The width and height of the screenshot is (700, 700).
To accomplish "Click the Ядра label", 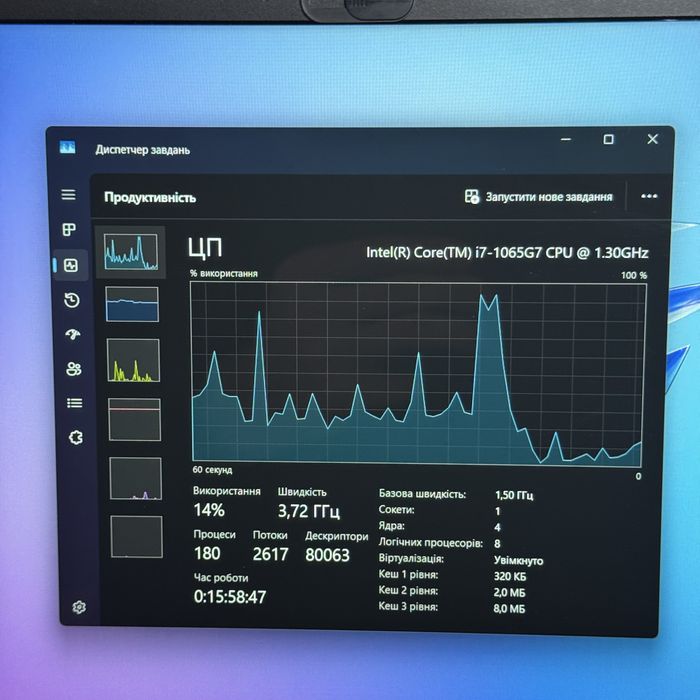I will tap(392, 526).
